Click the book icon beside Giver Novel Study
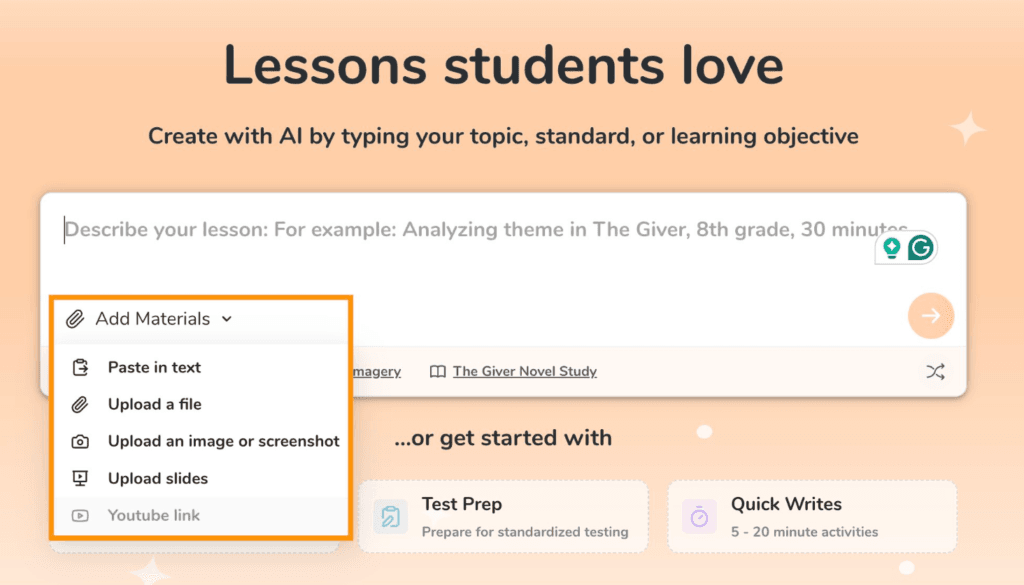Image resolution: width=1024 pixels, height=585 pixels. tap(437, 371)
